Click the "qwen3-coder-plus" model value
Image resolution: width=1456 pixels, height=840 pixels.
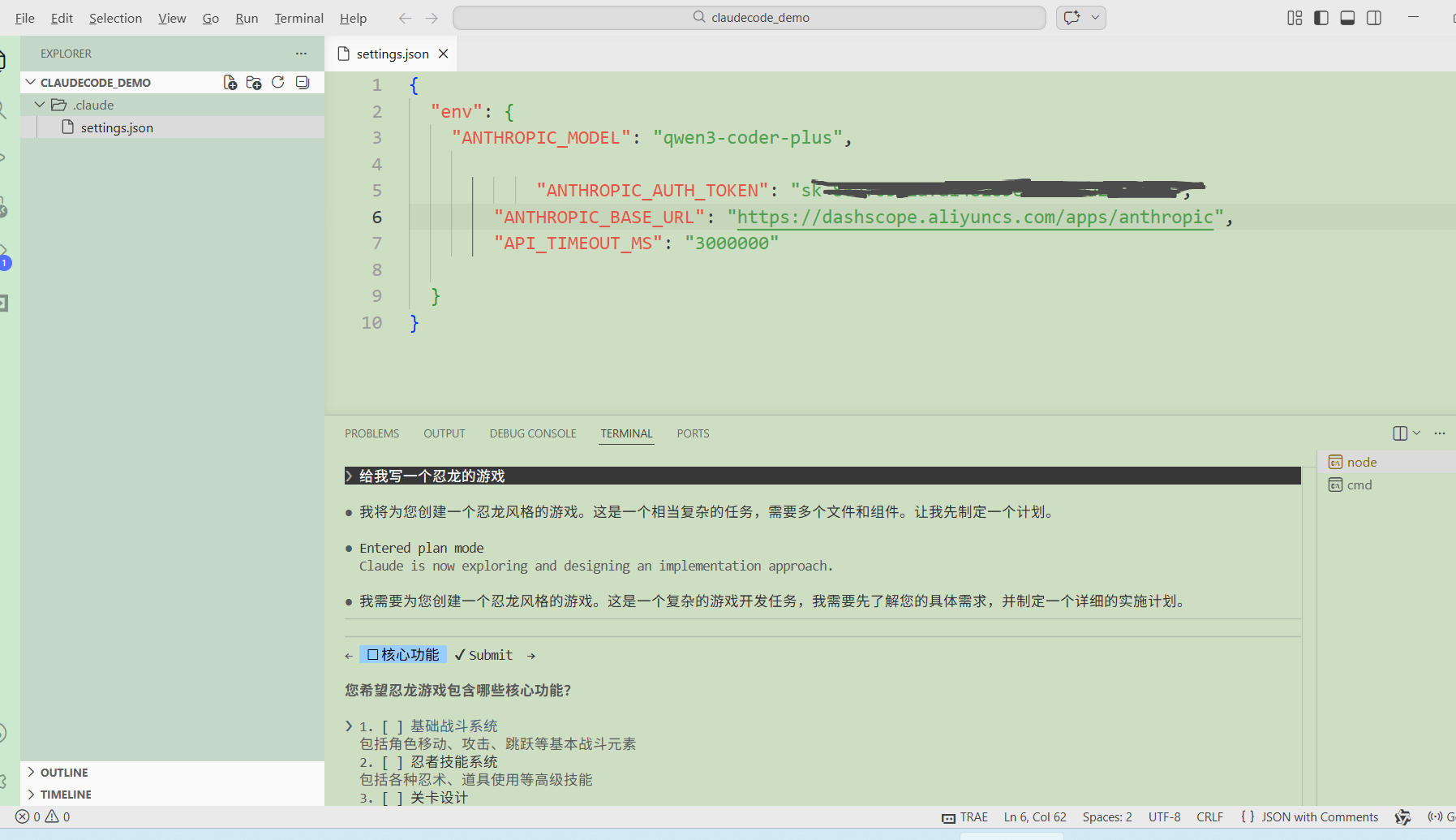748,138
